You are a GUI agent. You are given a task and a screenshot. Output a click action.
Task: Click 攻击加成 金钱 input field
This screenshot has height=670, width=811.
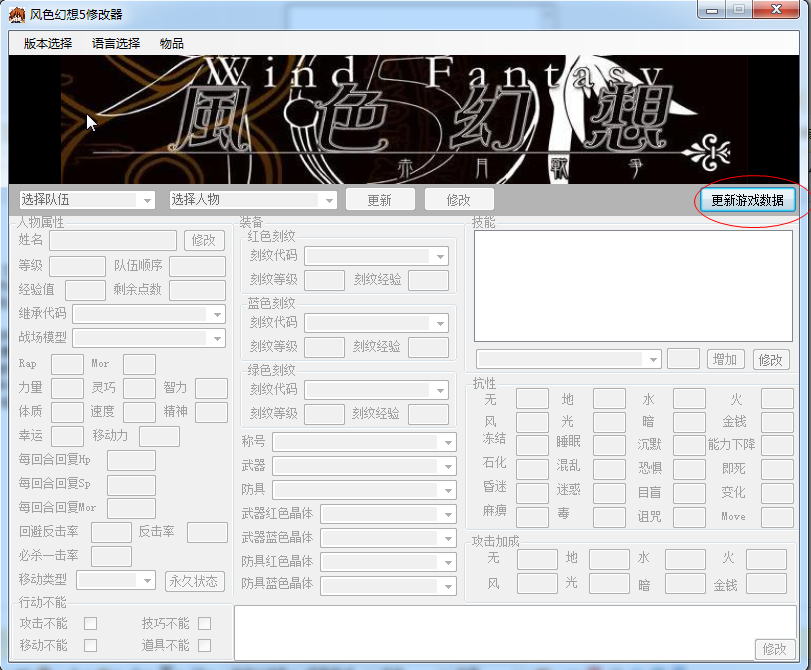[x=766, y=584]
